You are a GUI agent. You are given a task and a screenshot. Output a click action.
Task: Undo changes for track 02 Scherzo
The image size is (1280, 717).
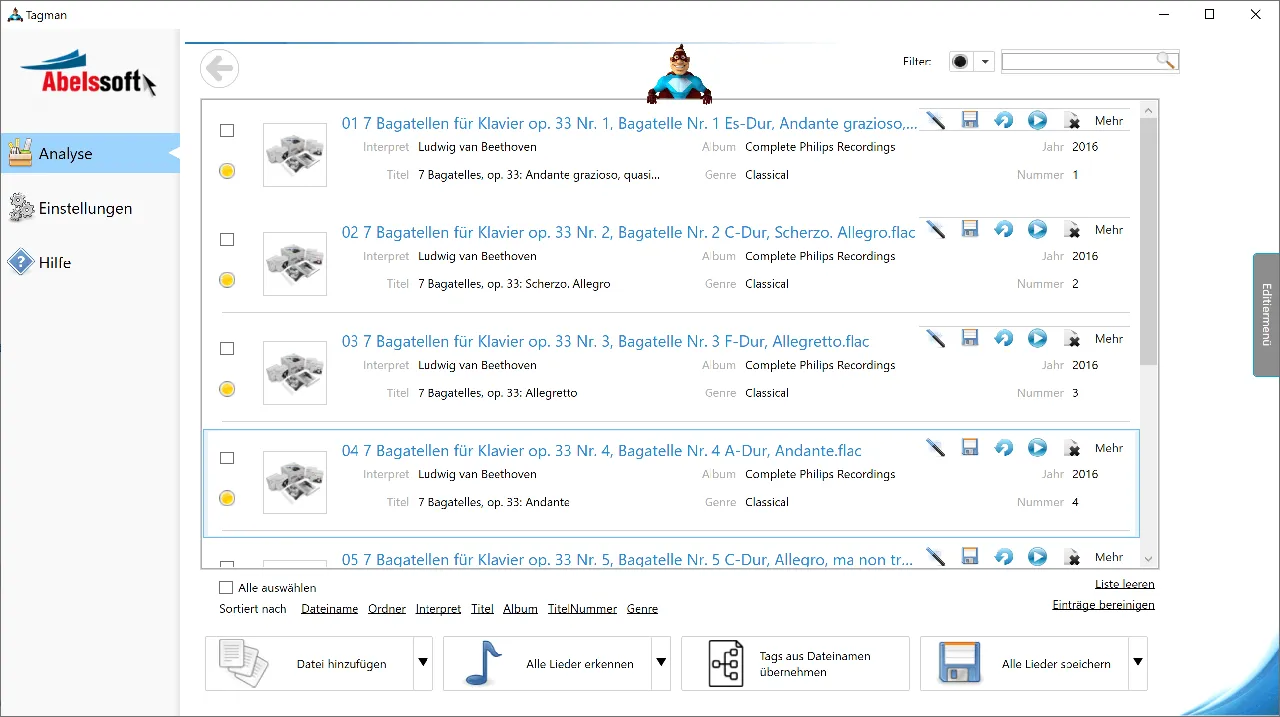pyautogui.click(x=1003, y=229)
